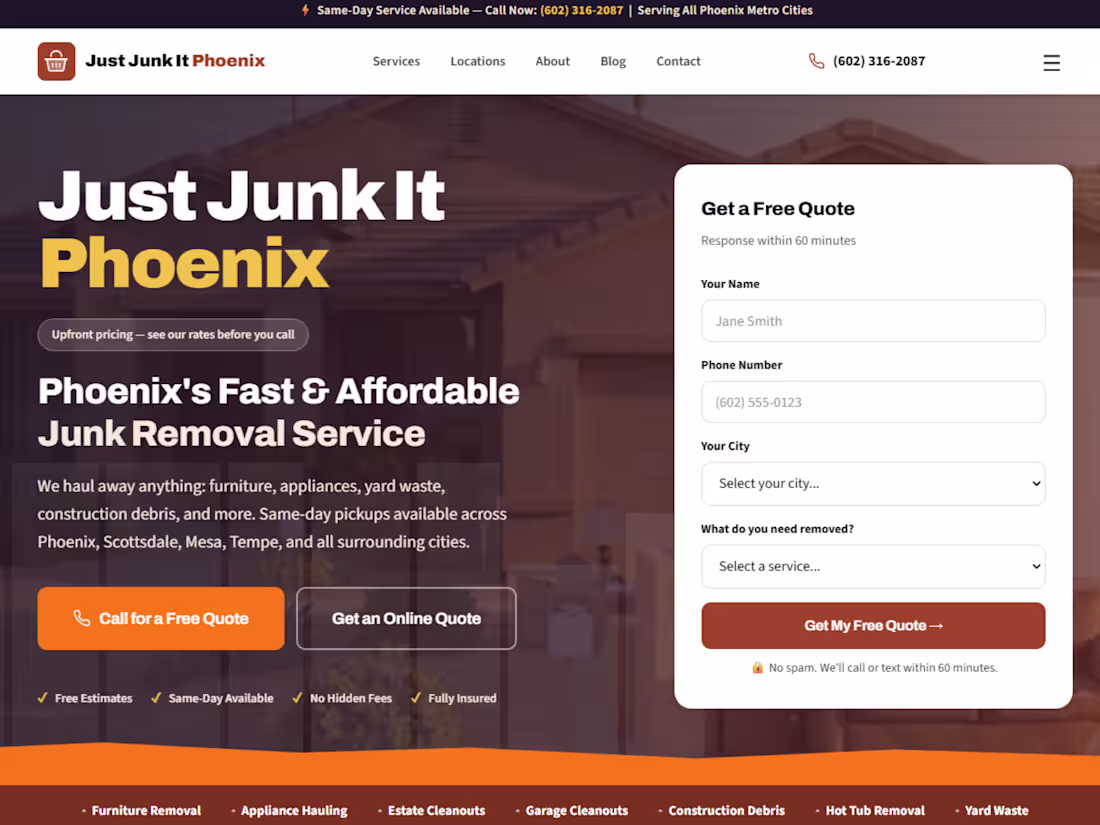Click the shopping basket logo icon
Screen dimensions: 1100x825
point(56,61)
